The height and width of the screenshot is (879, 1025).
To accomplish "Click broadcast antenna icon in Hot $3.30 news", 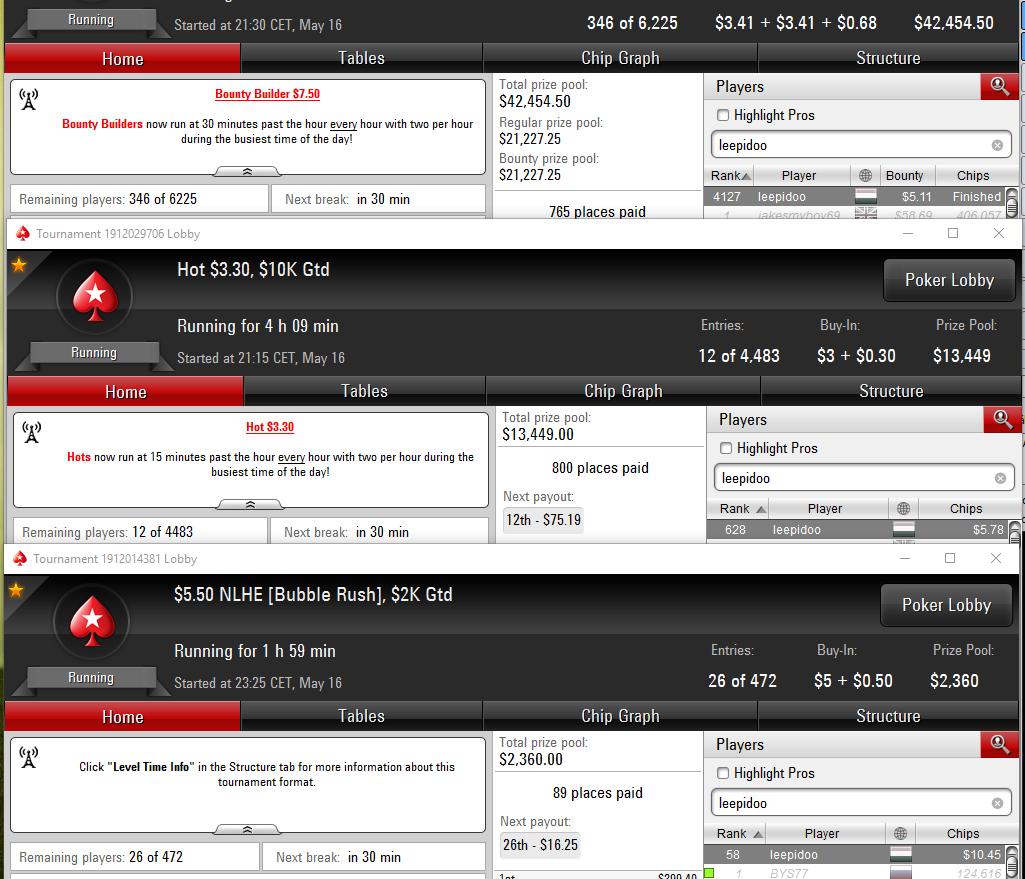I will (31, 432).
